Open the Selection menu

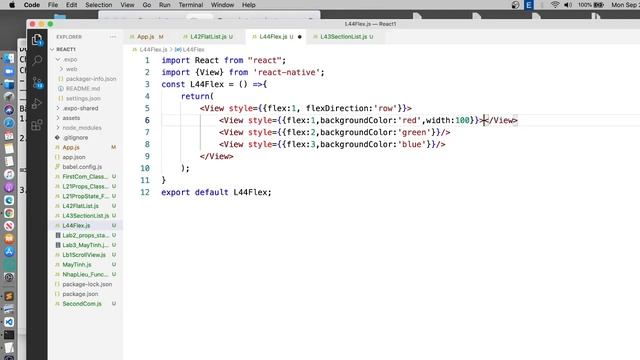click(x=98, y=5)
